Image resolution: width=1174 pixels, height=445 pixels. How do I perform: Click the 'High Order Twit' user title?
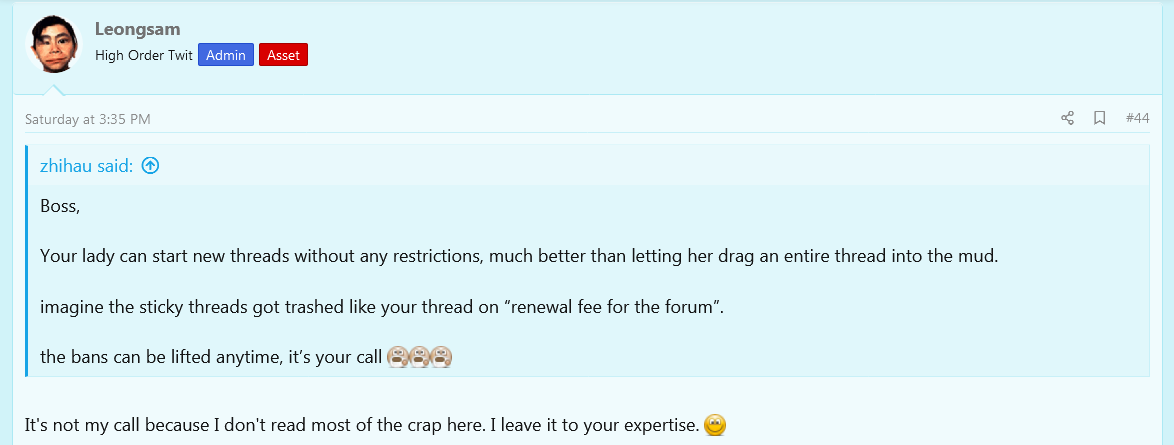coord(144,56)
